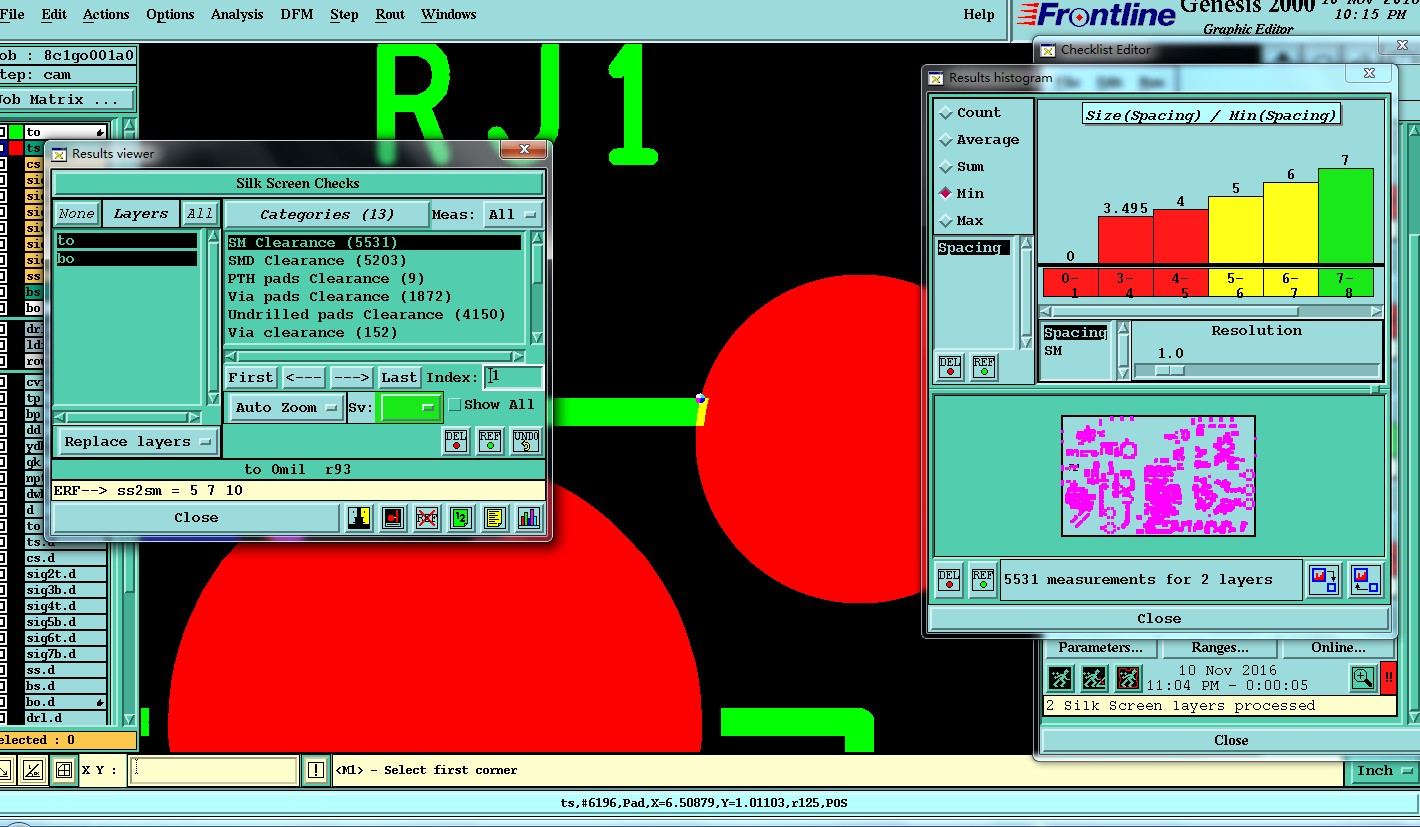Open the Actions menu

click(x=106, y=14)
